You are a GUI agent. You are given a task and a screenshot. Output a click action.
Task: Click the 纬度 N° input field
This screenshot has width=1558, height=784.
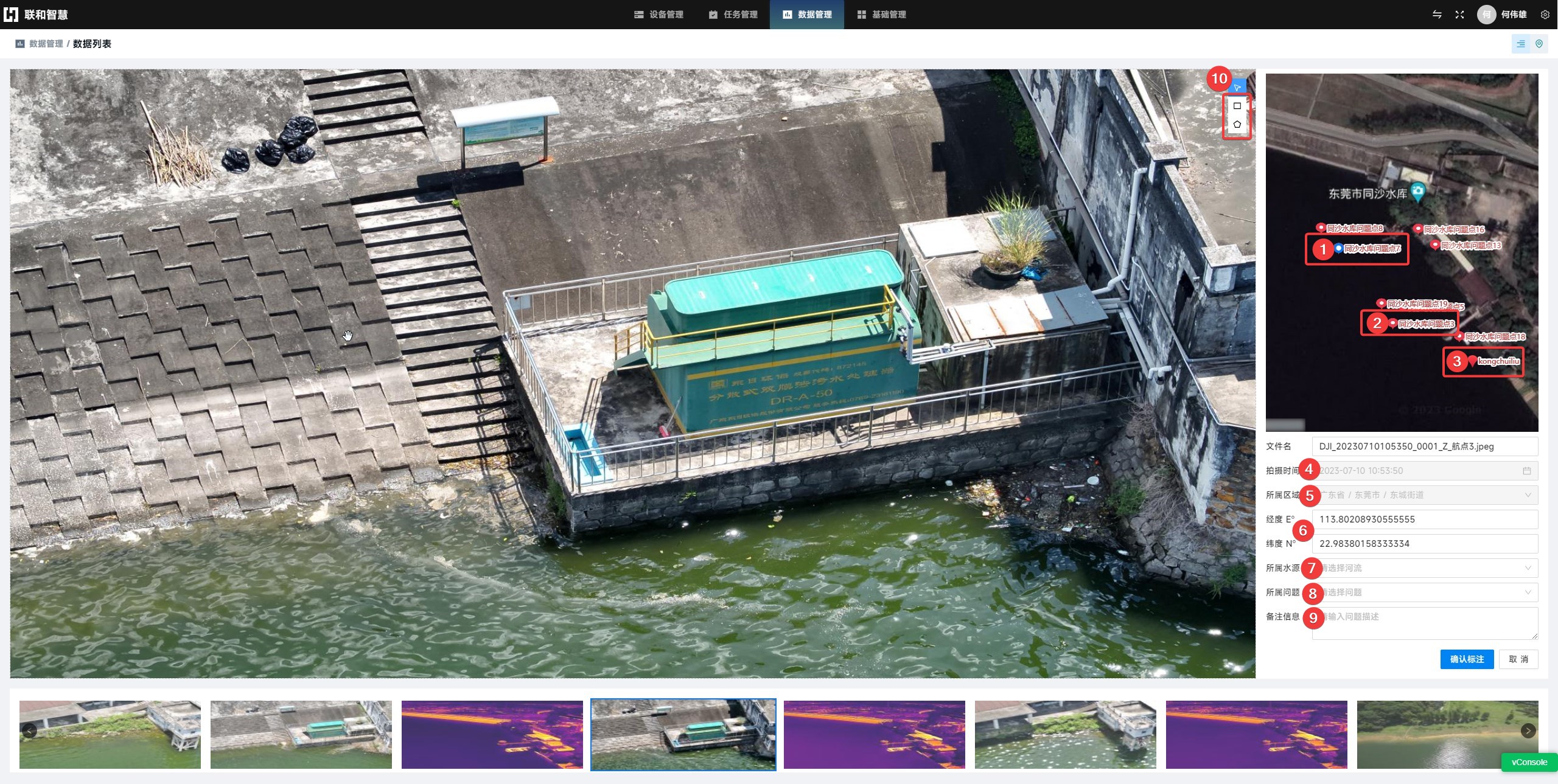coord(1425,544)
